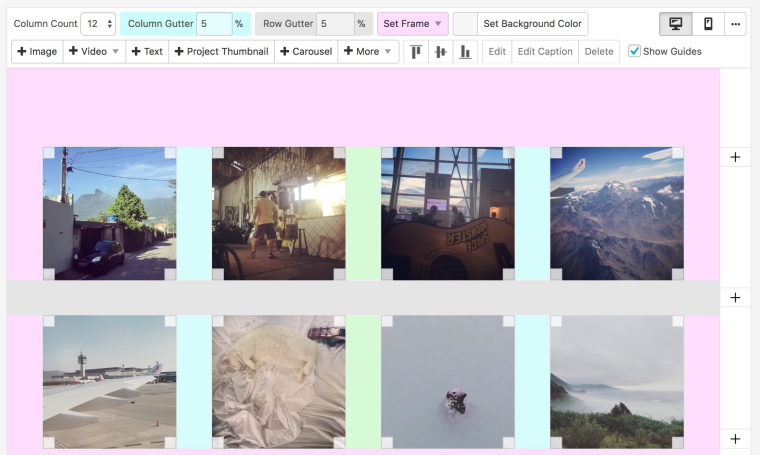This screenshot has height=455, width=760.
Task: Select the airplane wing mountain photo
Action: coord(617,213)
